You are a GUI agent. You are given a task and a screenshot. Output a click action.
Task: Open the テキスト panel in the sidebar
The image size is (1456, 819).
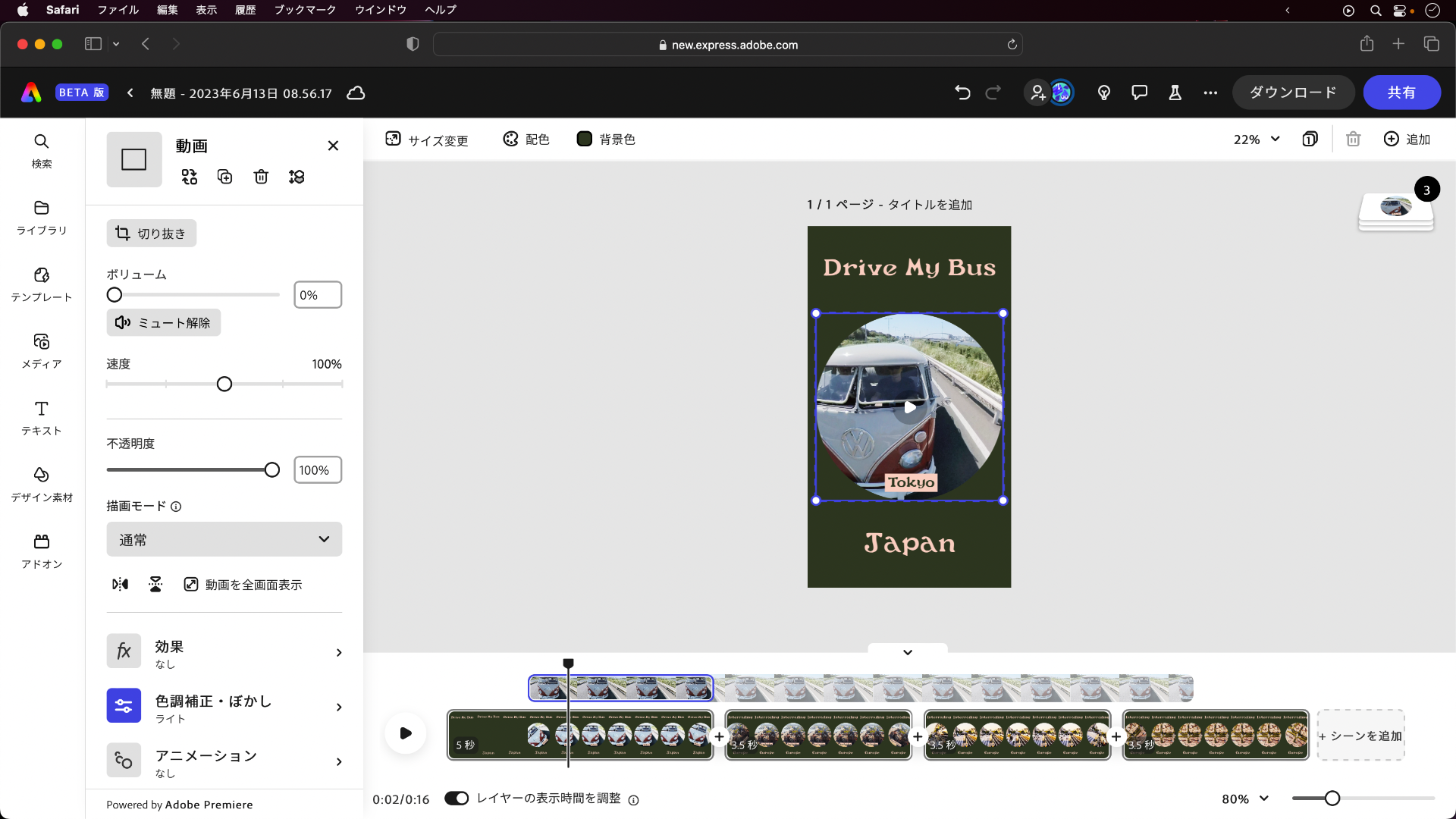click(41, 418)
